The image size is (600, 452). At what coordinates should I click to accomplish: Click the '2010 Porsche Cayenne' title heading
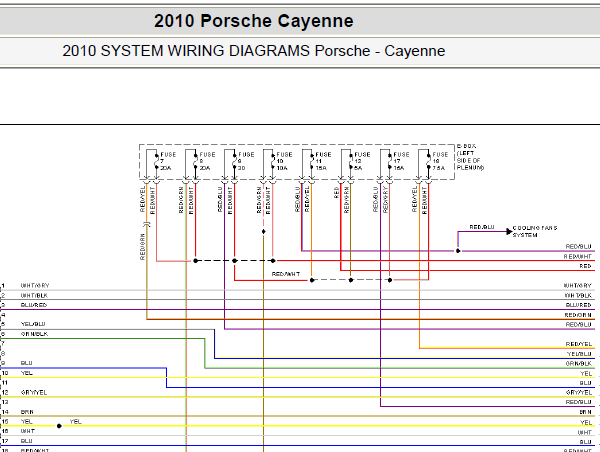254,21
